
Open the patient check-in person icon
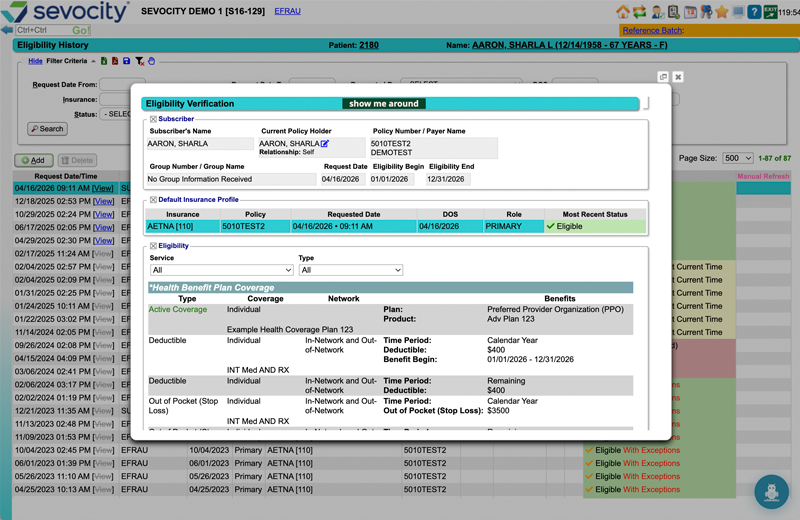[657, 11]
